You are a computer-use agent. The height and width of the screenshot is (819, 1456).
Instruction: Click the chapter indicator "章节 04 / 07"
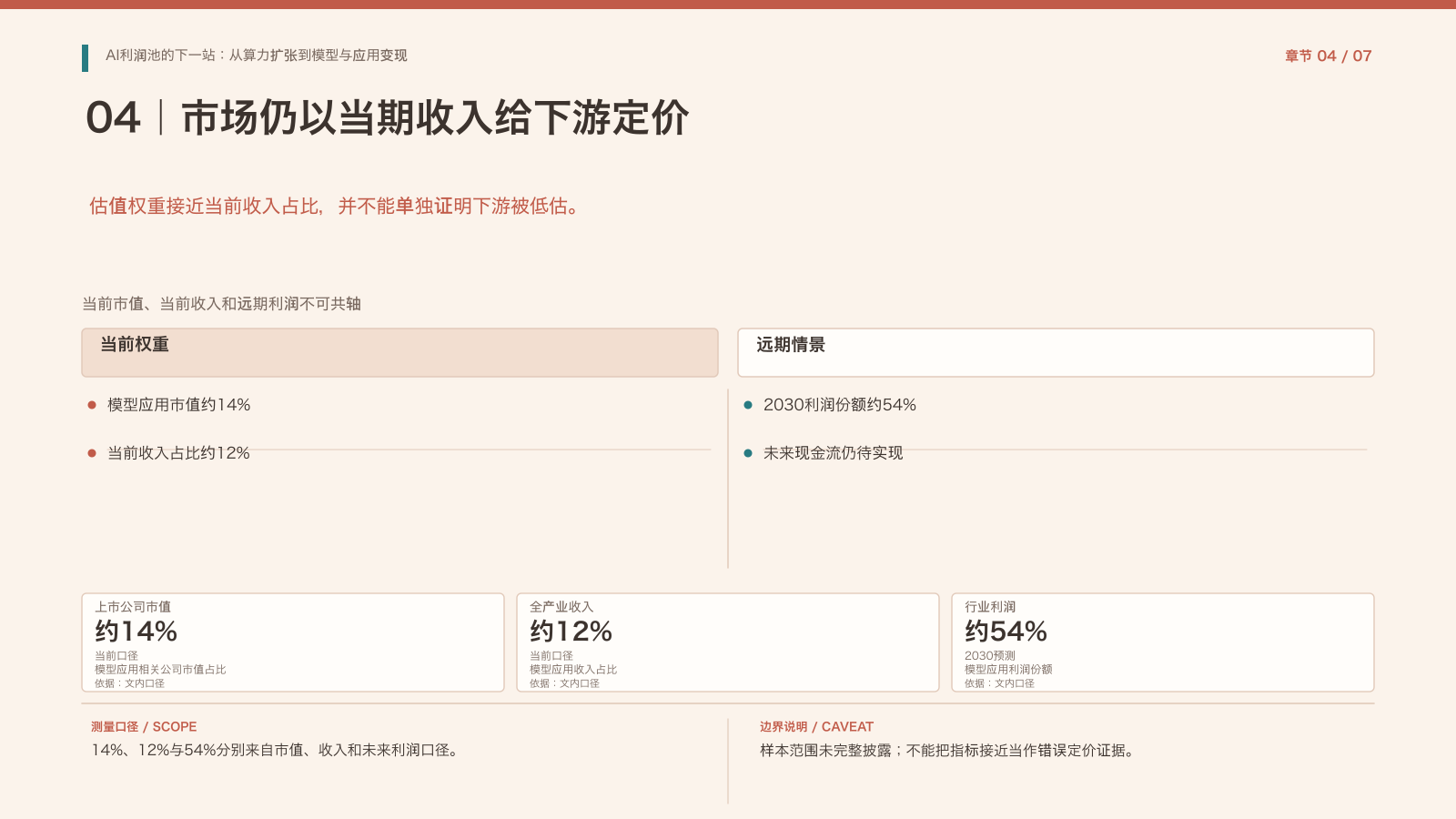click(x=1328, y=56)
